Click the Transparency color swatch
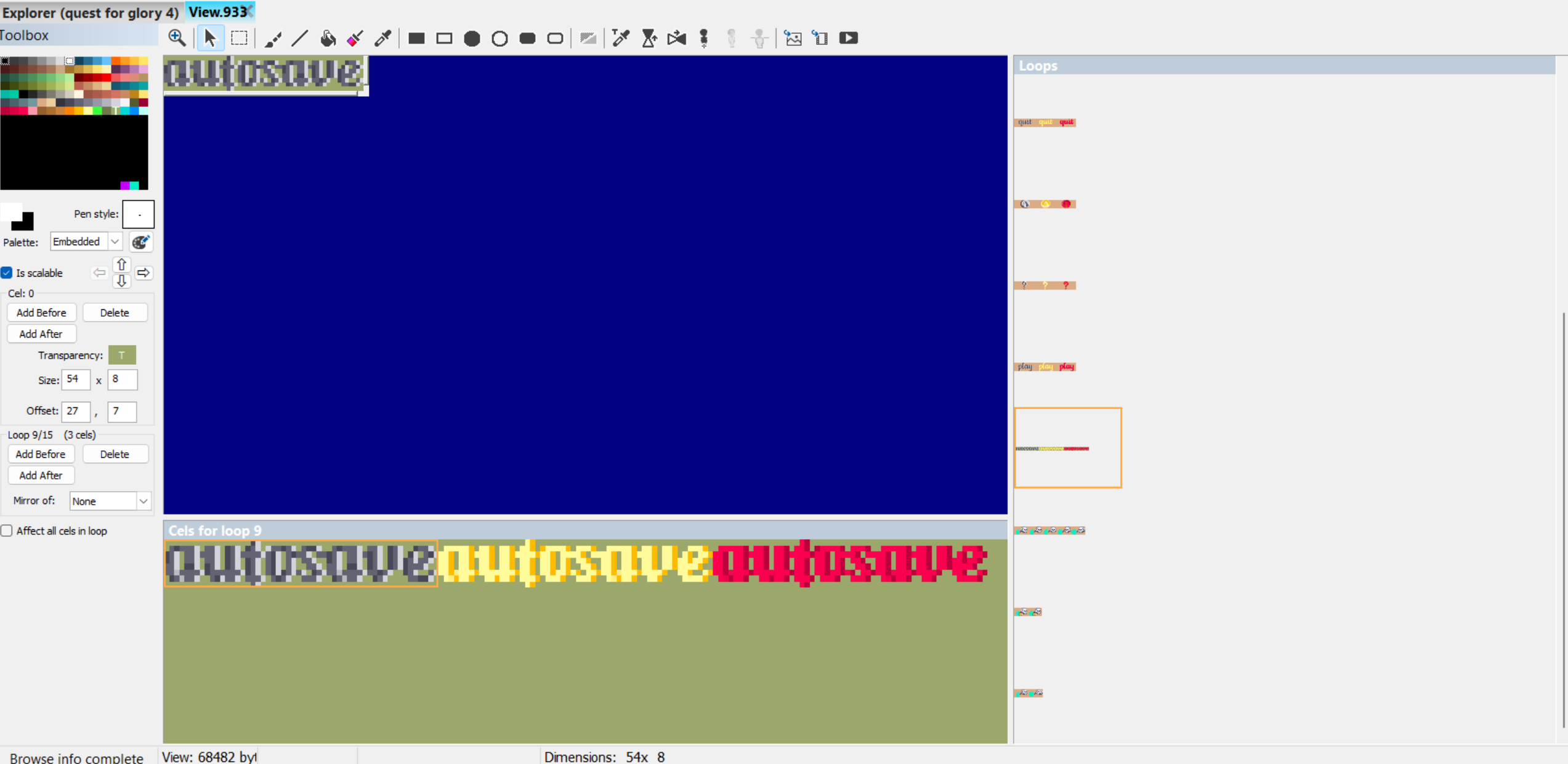1568x764 pixels. (122, 355)
